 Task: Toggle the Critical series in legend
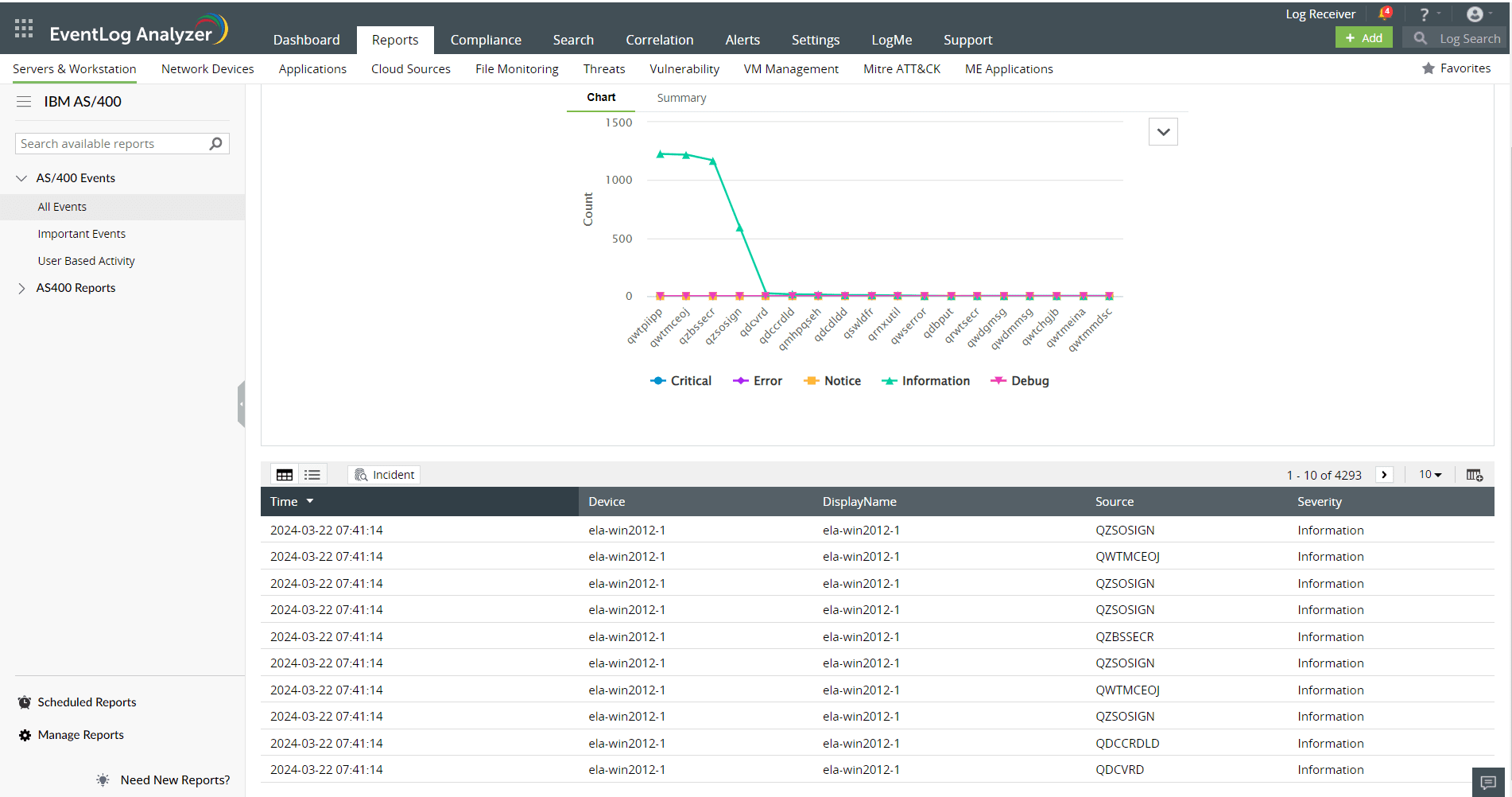tap(680, 381)
